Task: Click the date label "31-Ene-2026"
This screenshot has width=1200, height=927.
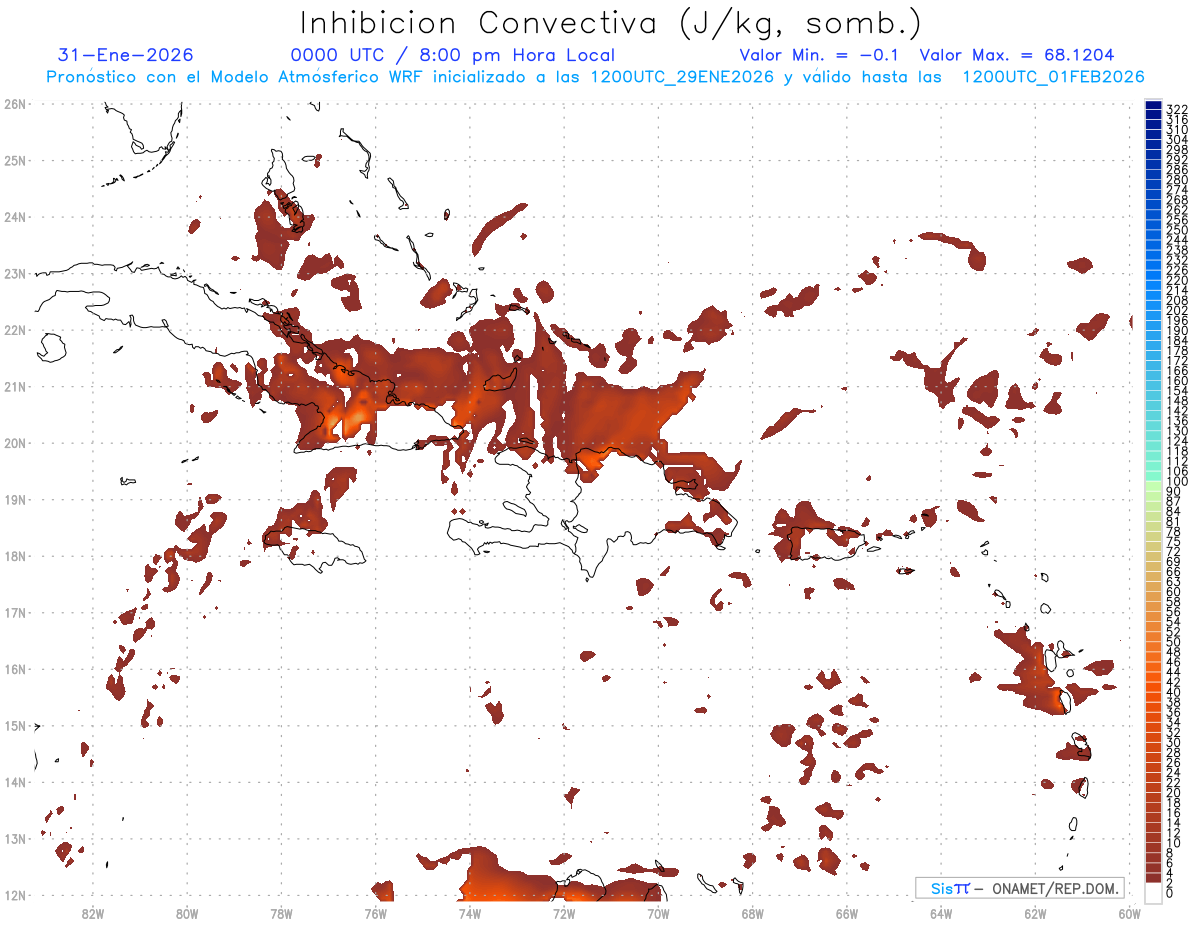Action: pos(126,55)
